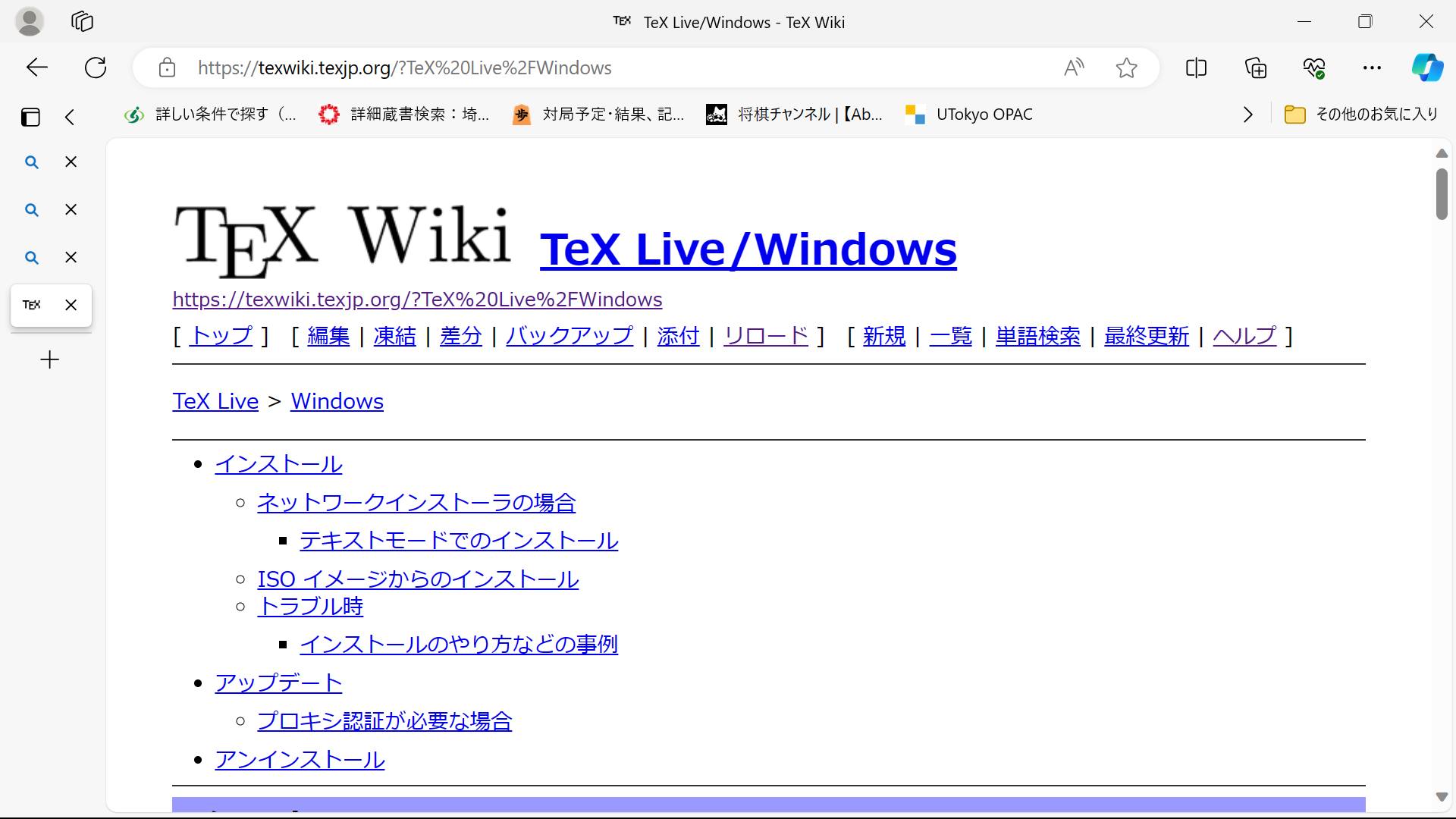Viewport: 1456px width, 819px height.
Task: Collapse the vertical tabs pane
Action: tap(69, 117)
